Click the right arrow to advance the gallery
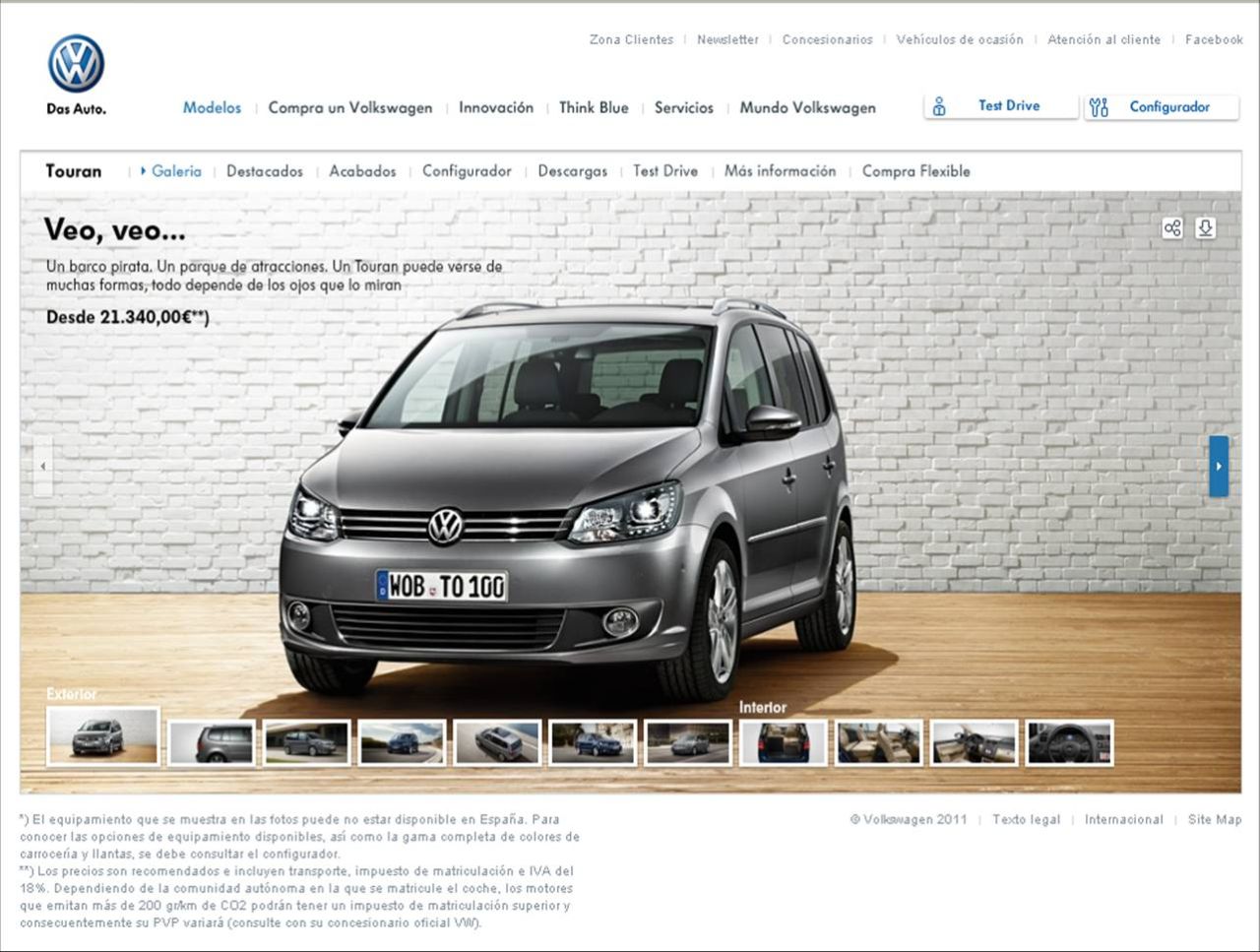Image resolution: width=1260 pixels, height=952 pixels. tap(1218, 466)
